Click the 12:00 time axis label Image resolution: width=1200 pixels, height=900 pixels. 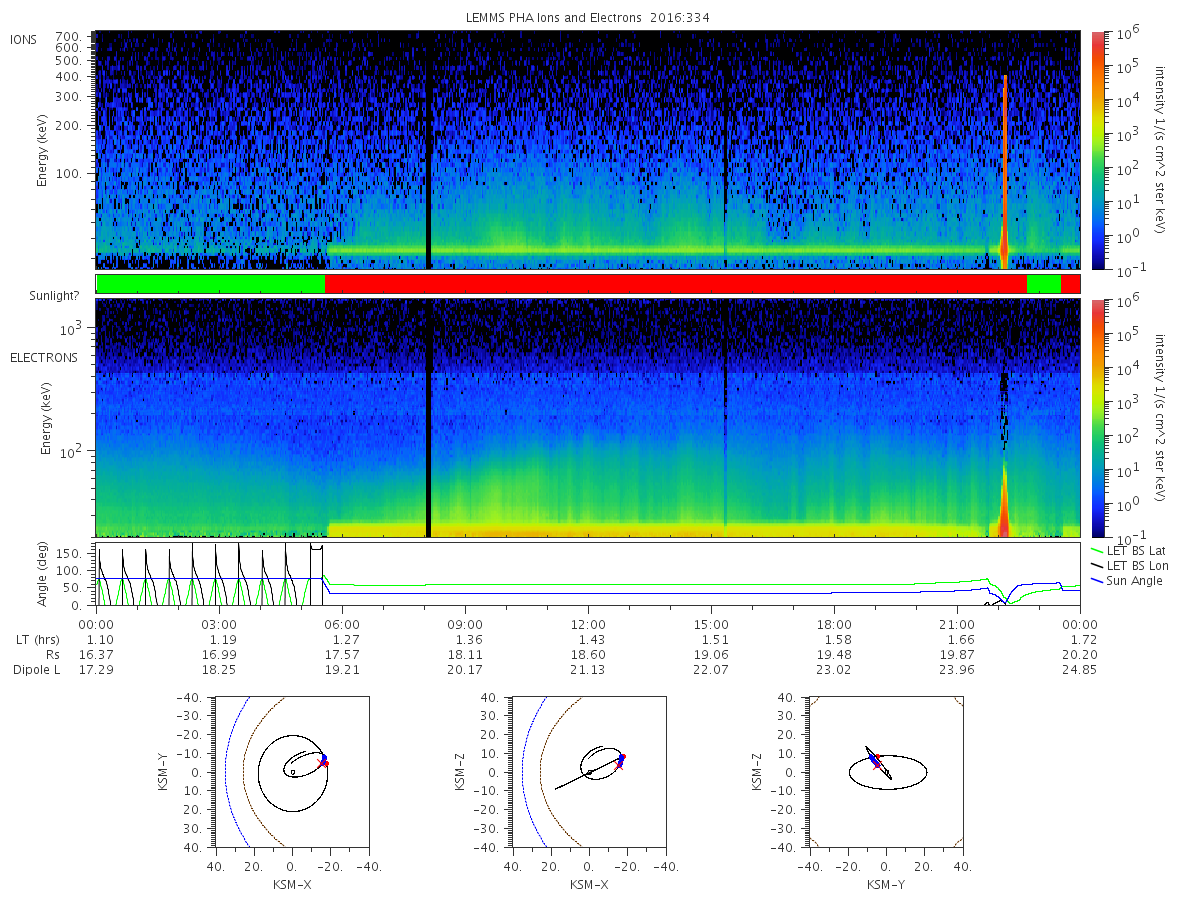(588, 624)
